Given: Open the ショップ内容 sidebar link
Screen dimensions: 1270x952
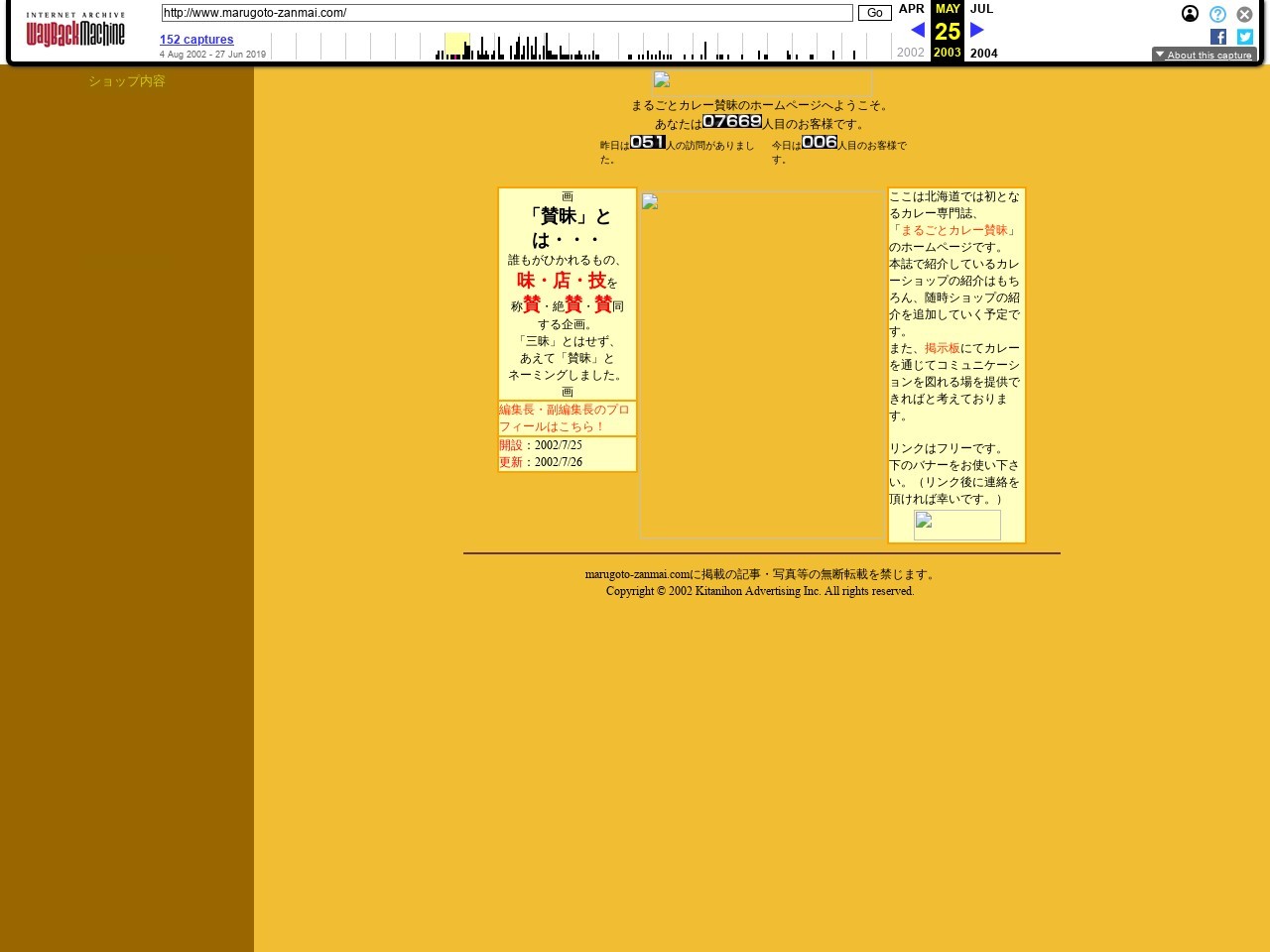Looking at the screenshot, I should [126, 81].
